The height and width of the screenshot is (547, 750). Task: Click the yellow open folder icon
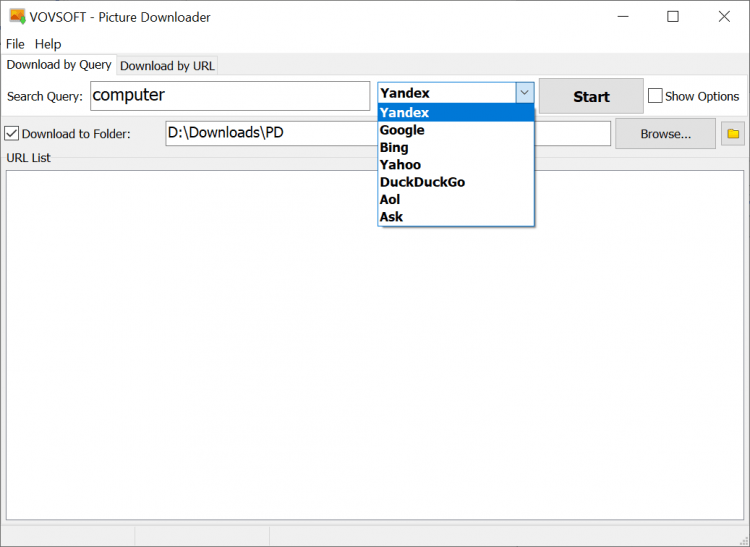point(732,133)
